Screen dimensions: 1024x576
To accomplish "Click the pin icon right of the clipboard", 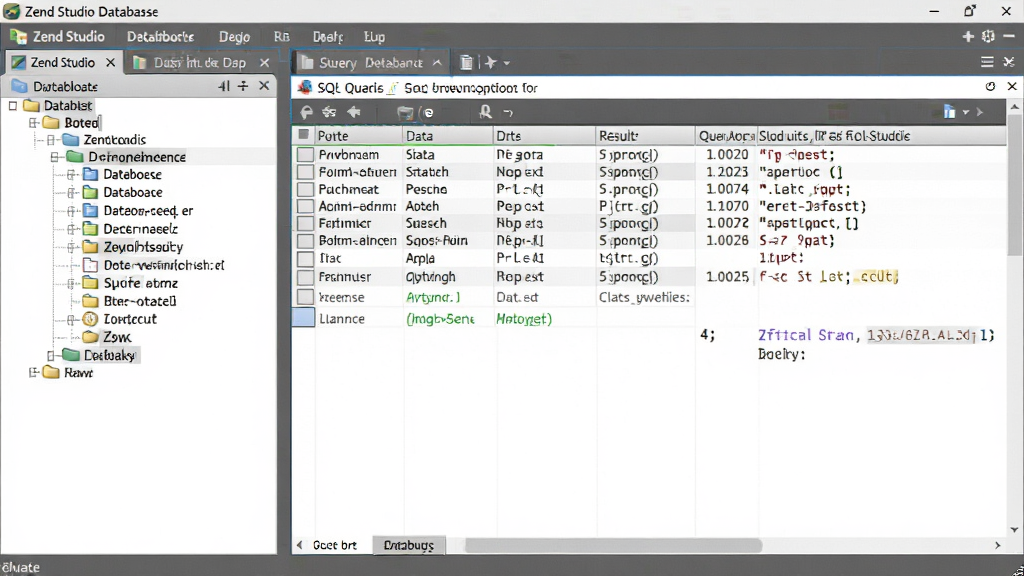I will [490, 63].
